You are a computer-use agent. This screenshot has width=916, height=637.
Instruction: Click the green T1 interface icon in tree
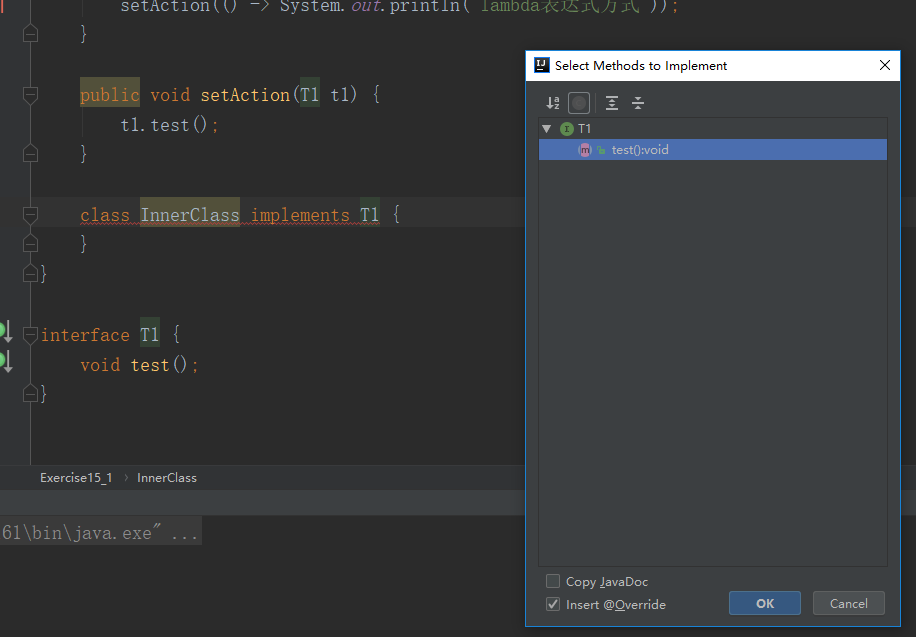click(567, 129)
